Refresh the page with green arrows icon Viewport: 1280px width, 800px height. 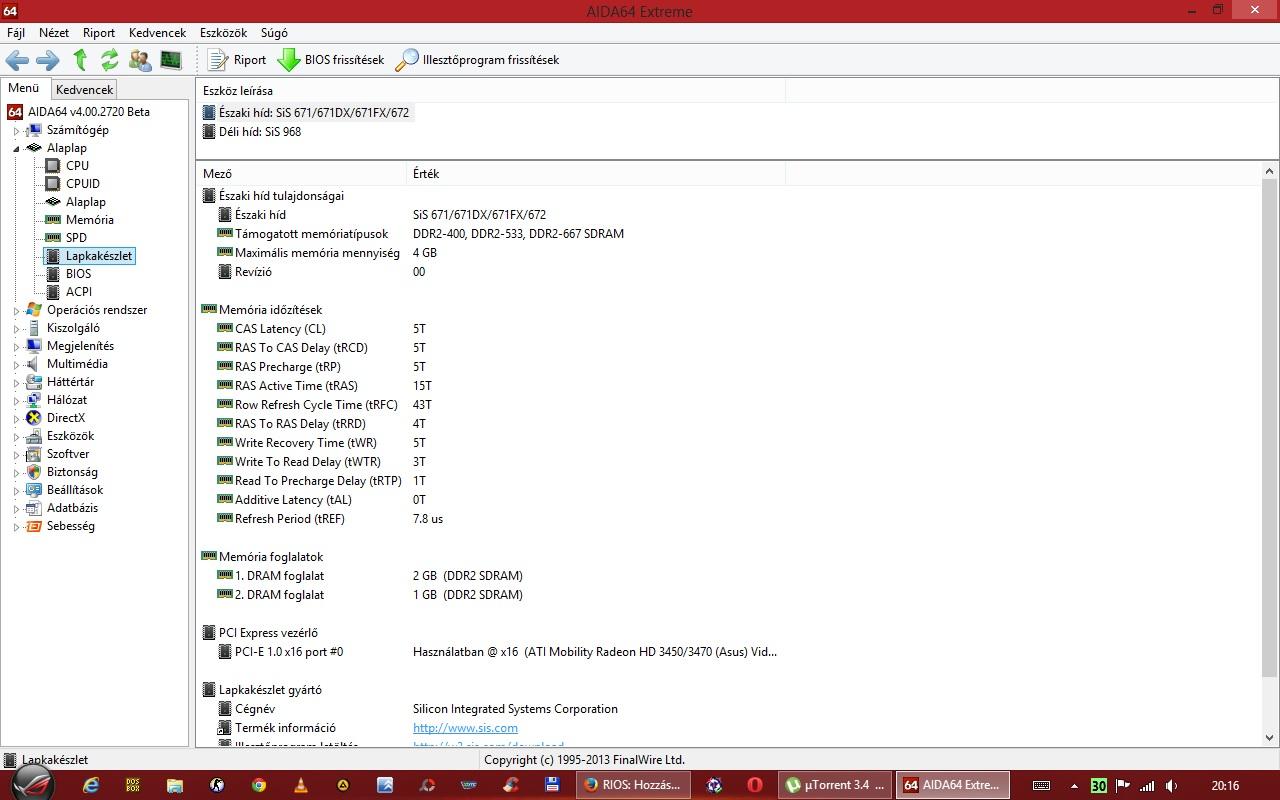(109, 60)
